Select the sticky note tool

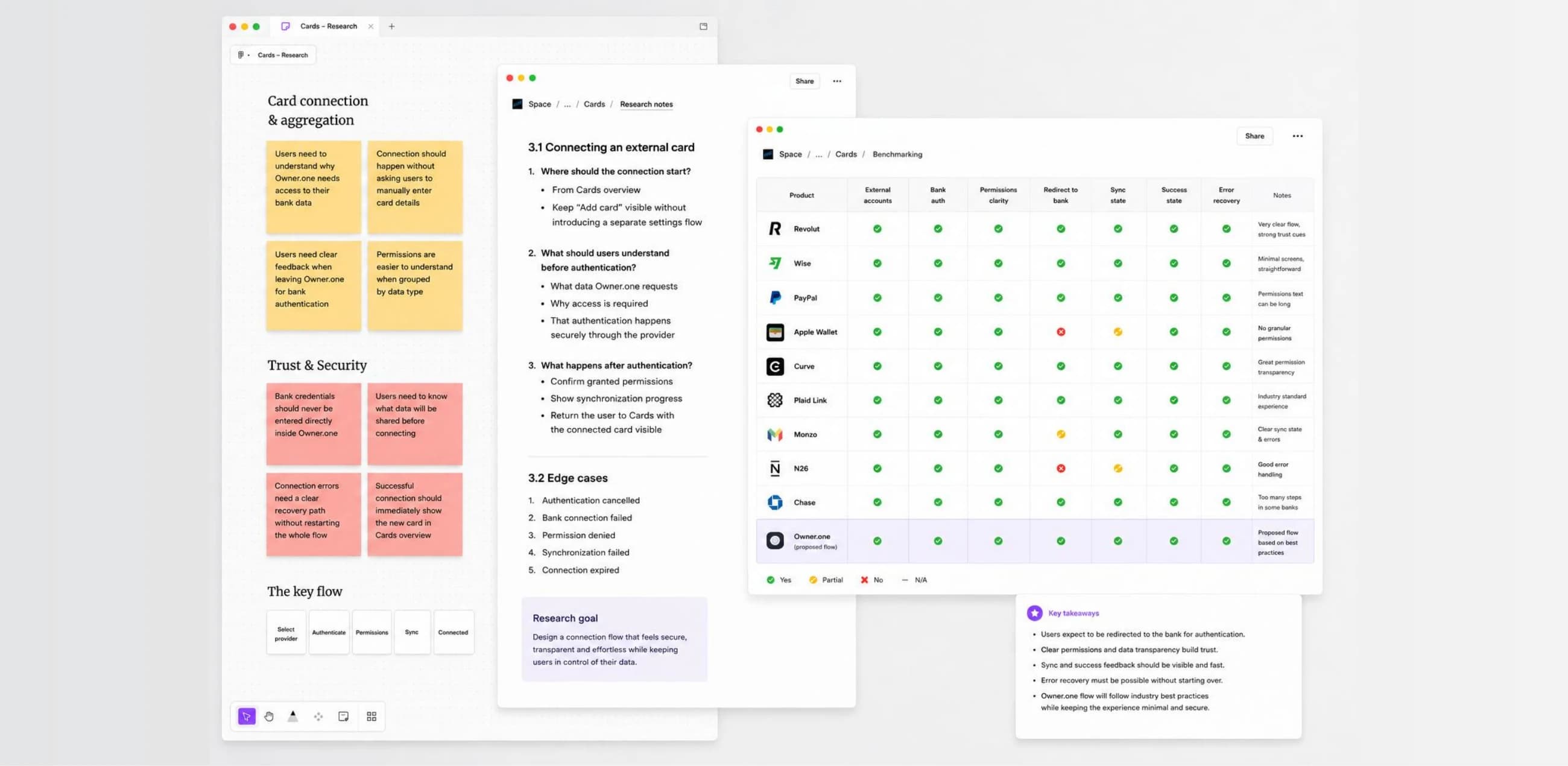343,717
